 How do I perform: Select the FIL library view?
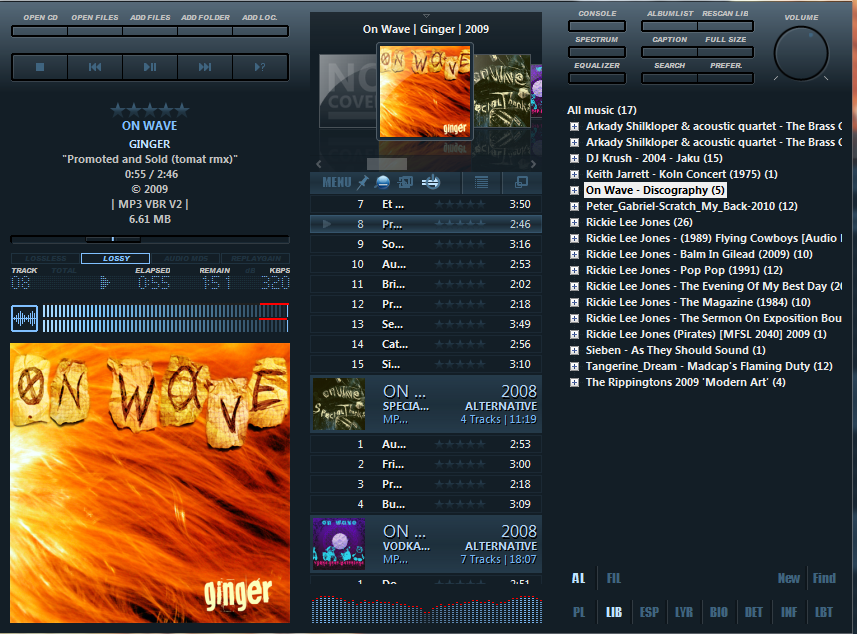point(614,578)
